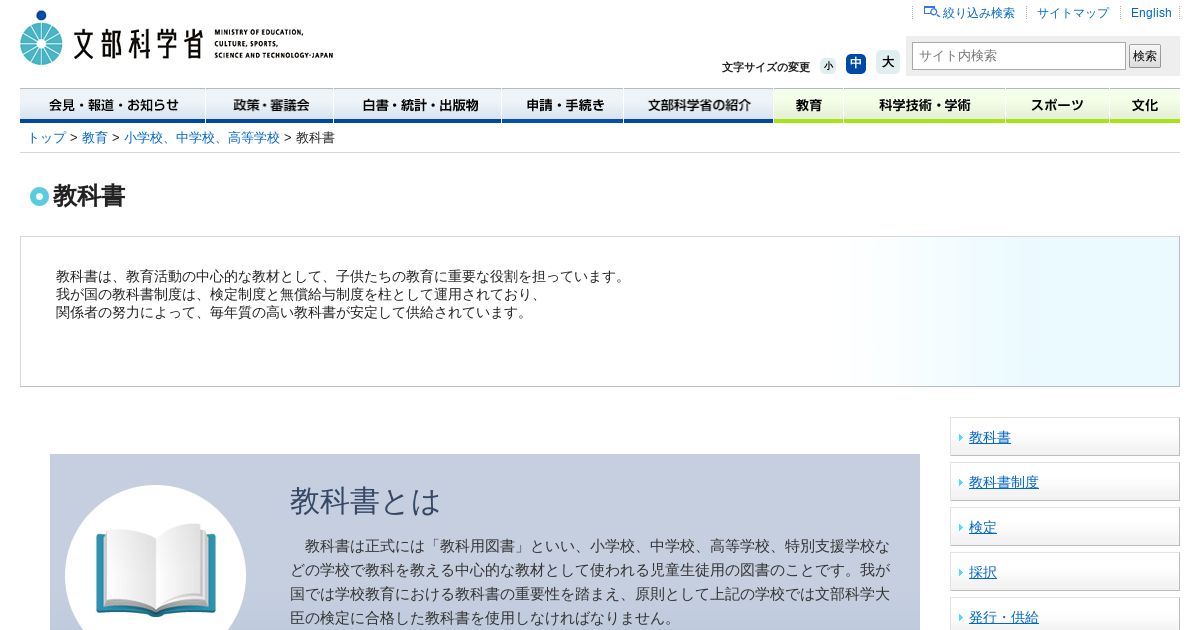Viewport: 1200px width, 630px height.
Task: Click the open book illustration
Action: point(155,568)
